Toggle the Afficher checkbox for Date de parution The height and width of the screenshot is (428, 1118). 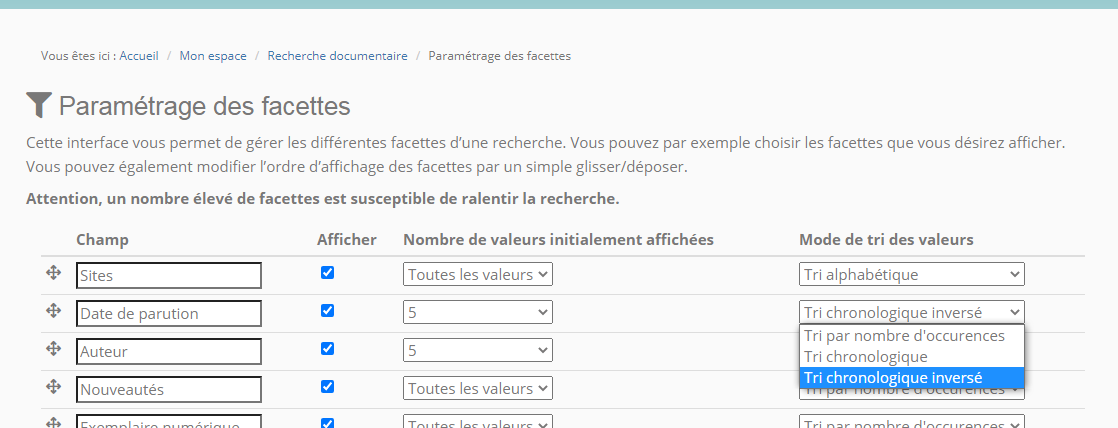[327, 311]
